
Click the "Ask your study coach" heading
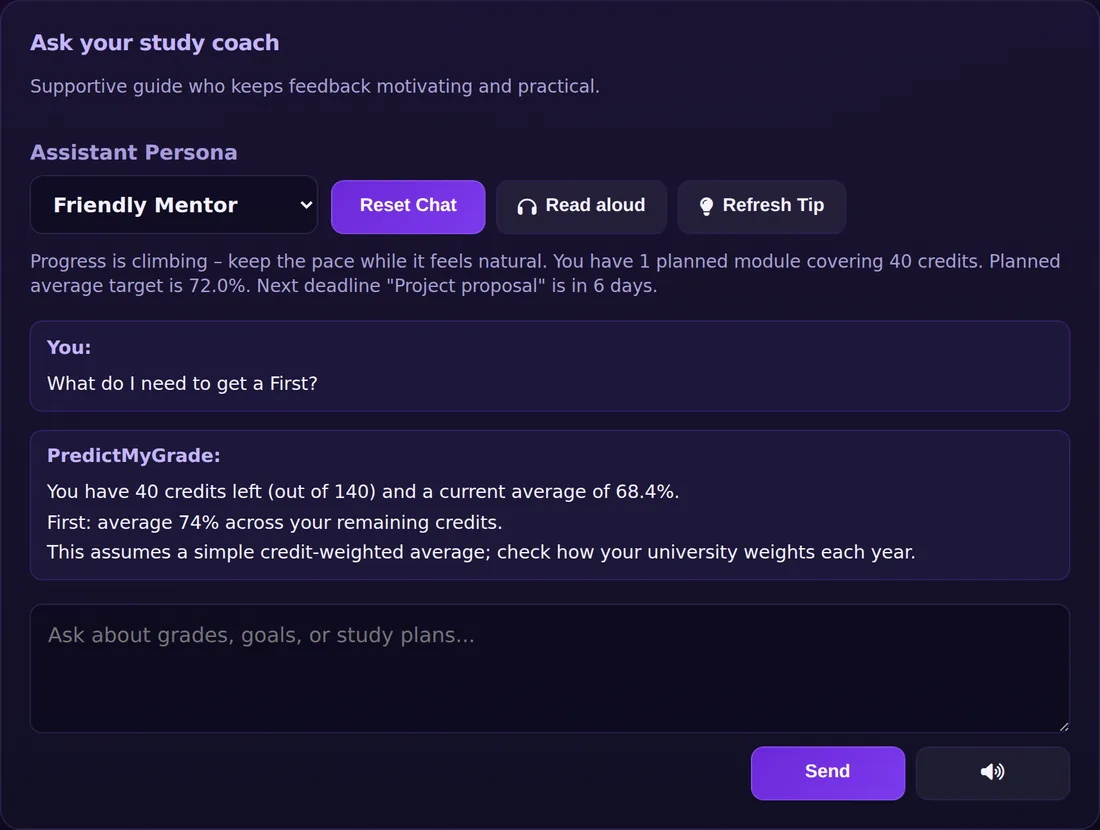pos(154,43)
